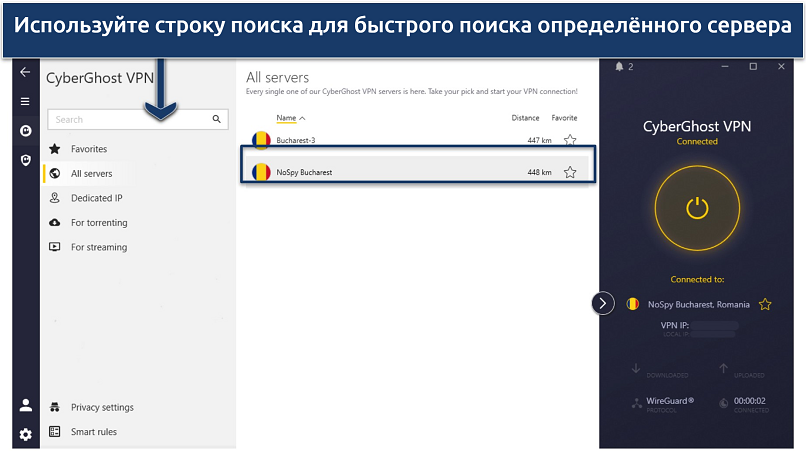Image resolution: width=806 pixels, height=451 pixels.
Task: Sort servers by Name column
Action: 290,118
